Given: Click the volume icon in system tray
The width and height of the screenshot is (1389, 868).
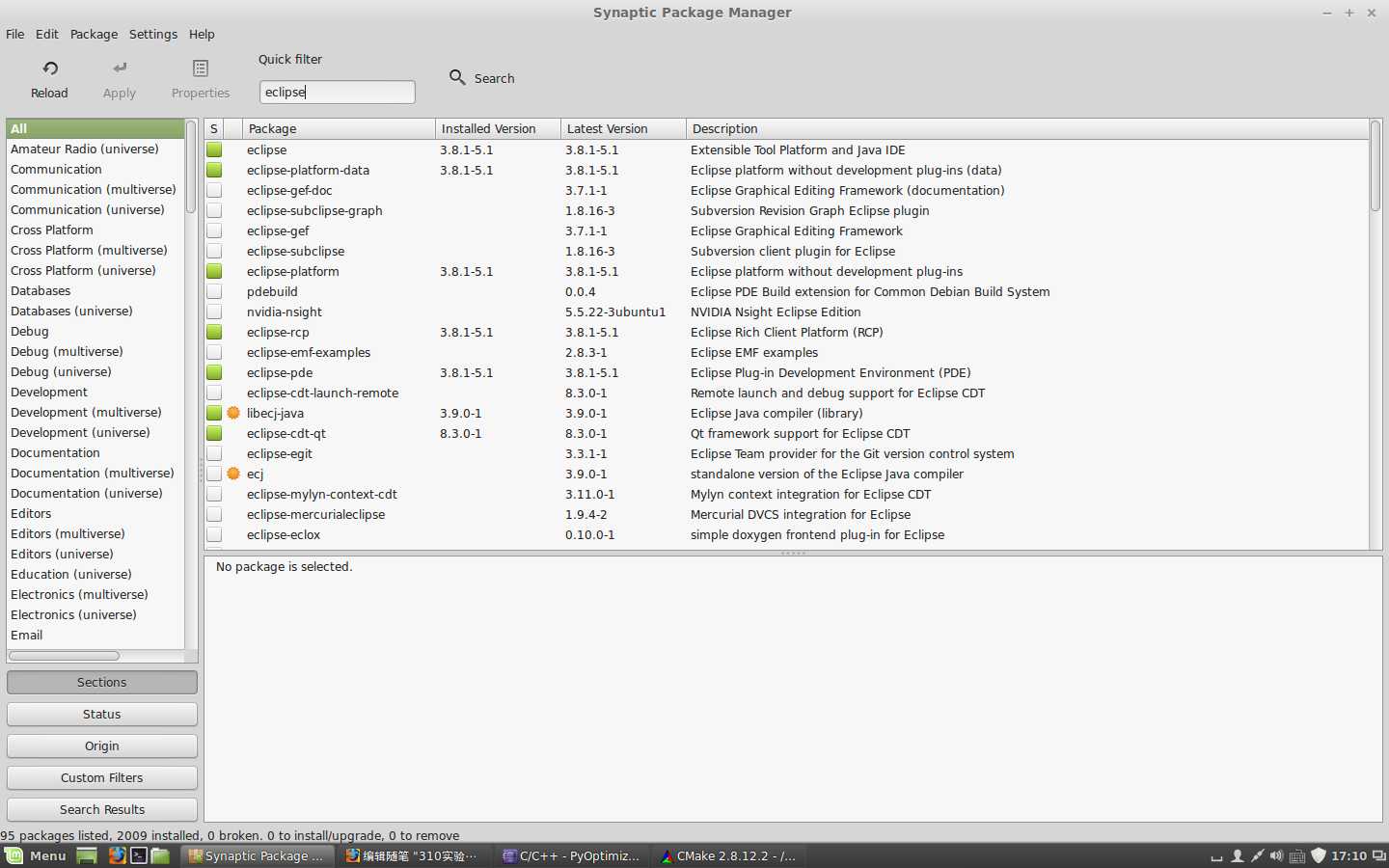Looking at the screenshot, I should (1277, 855).
